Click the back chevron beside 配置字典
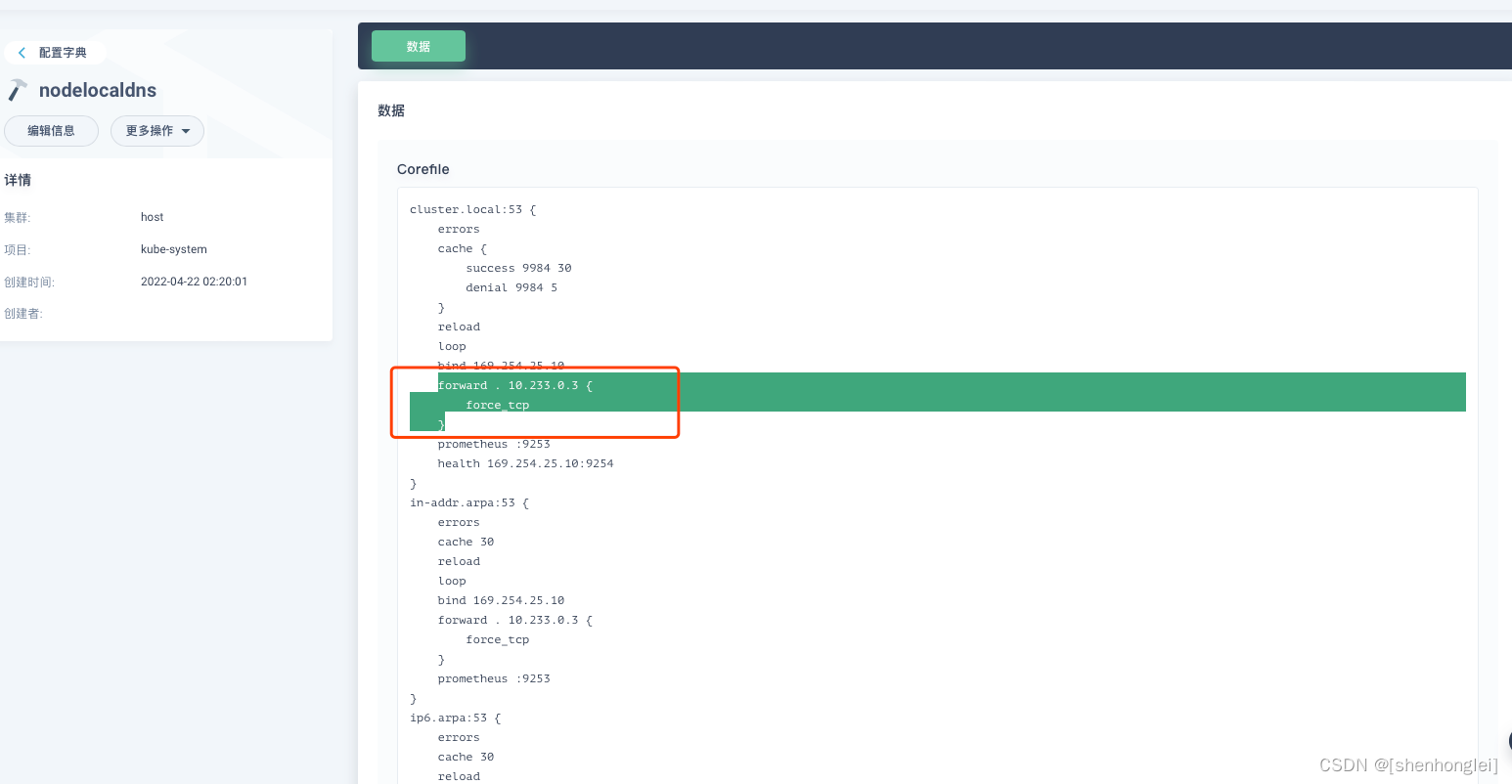The width and height of the screenshot is (1512, 784). click(21, 52)
